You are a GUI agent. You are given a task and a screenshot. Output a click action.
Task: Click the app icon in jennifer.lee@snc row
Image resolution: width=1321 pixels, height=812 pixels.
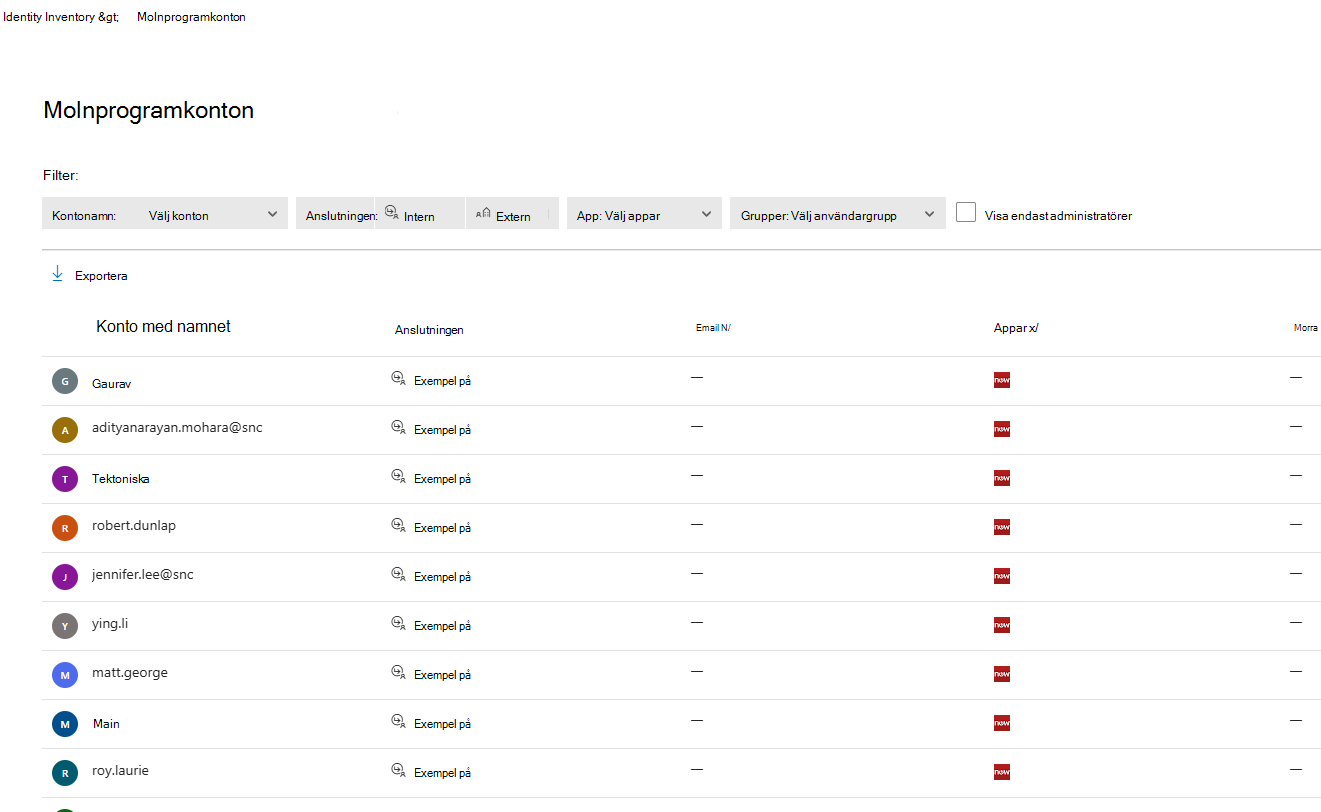click(1002, 576)
